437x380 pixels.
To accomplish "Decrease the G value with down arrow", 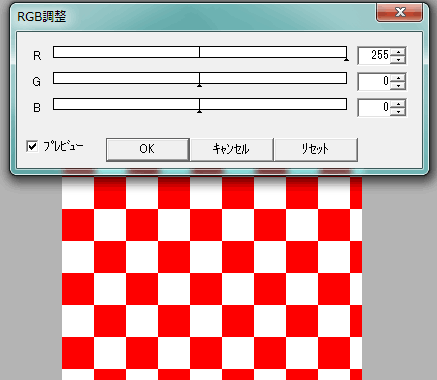I will pyautogui.click(x=398, y=85).
